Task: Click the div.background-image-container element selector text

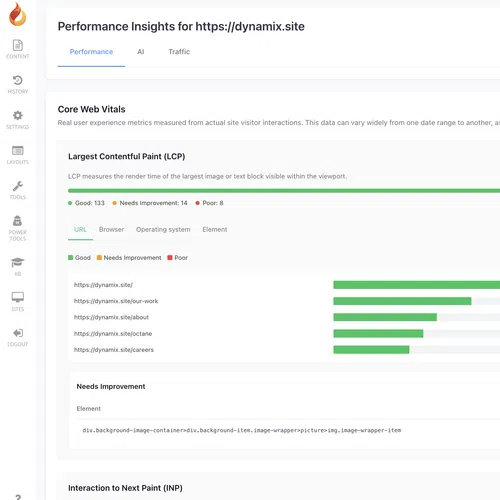Action: coord(242,430)
